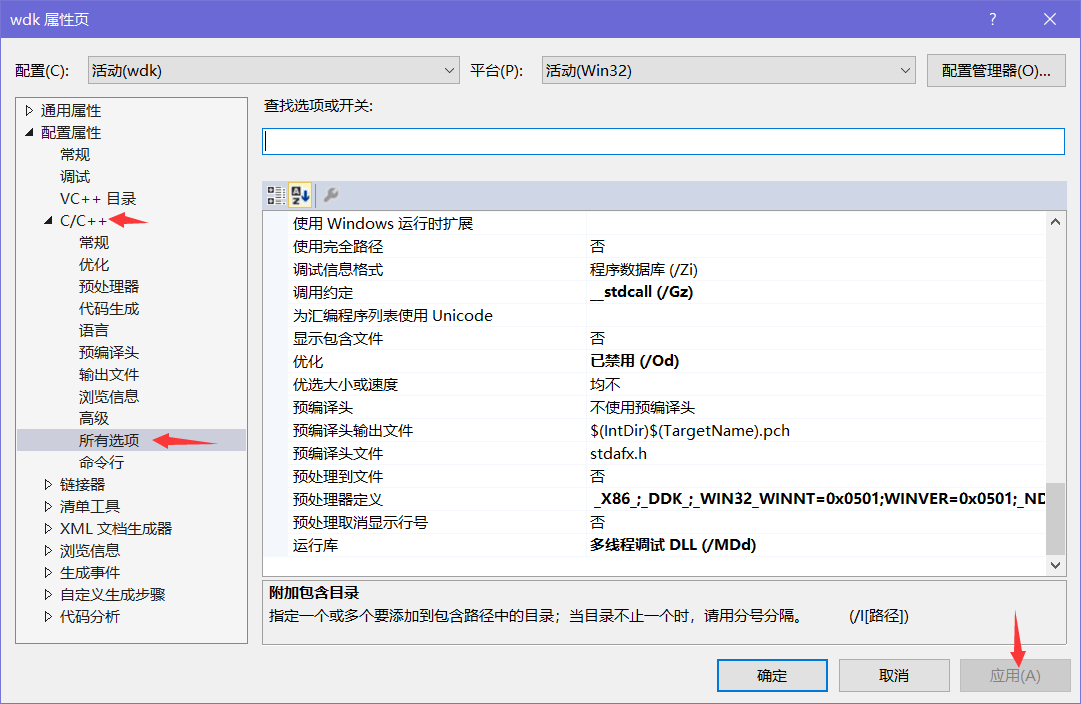Click the 程序数据库 (/Zi) value
1081x704 pixels.
coord(644,270)
